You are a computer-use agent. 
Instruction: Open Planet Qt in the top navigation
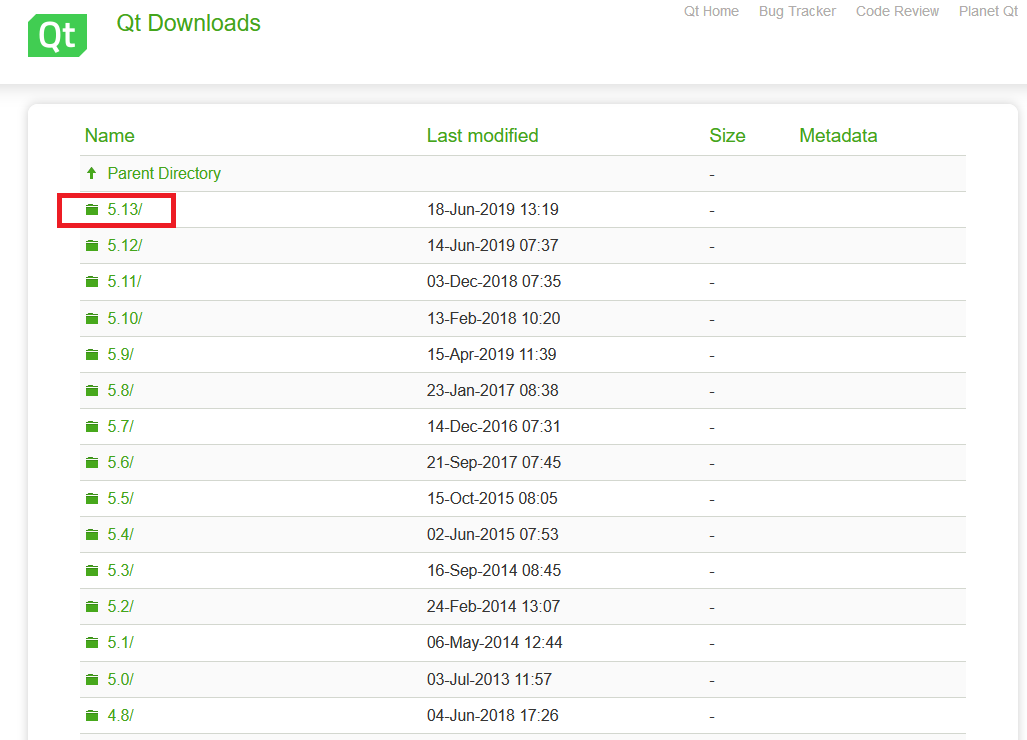tap(988, 11)
